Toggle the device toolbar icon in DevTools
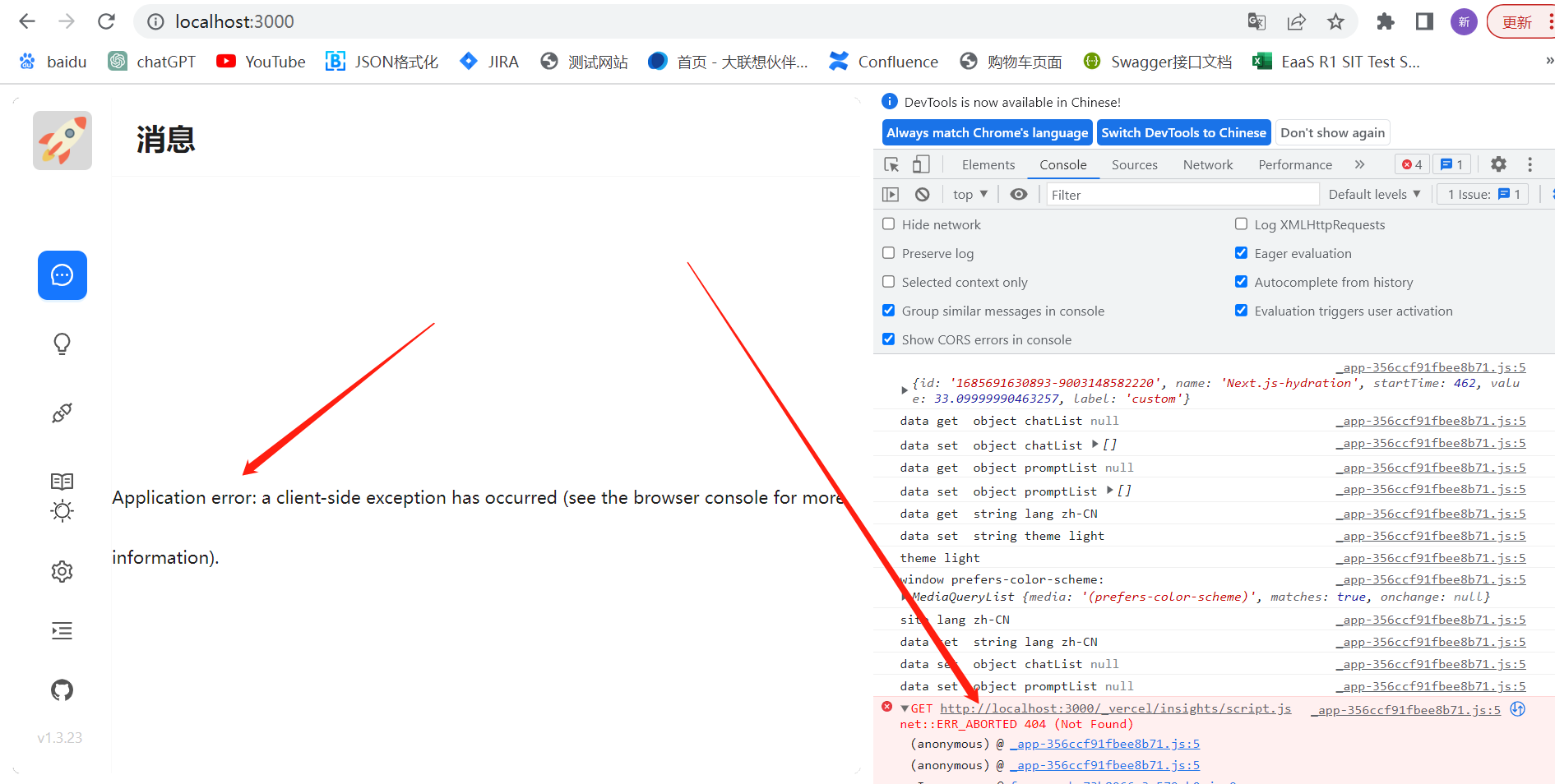 tap(920, 164)
